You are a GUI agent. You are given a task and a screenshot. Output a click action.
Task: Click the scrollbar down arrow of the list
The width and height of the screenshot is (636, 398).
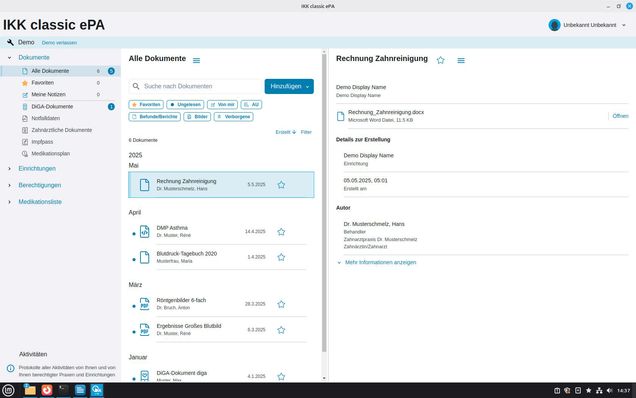[324, 378]
